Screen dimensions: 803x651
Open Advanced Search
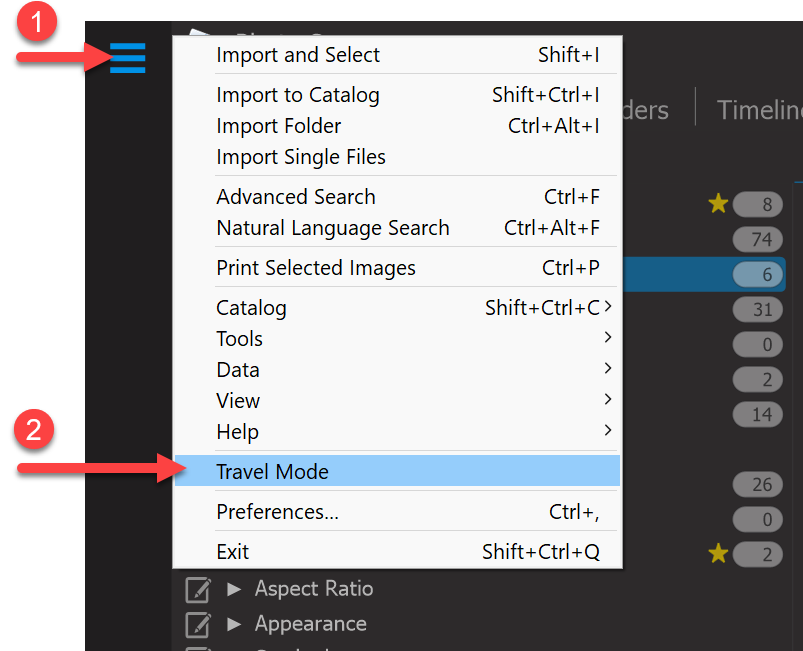tap(397, 197)
